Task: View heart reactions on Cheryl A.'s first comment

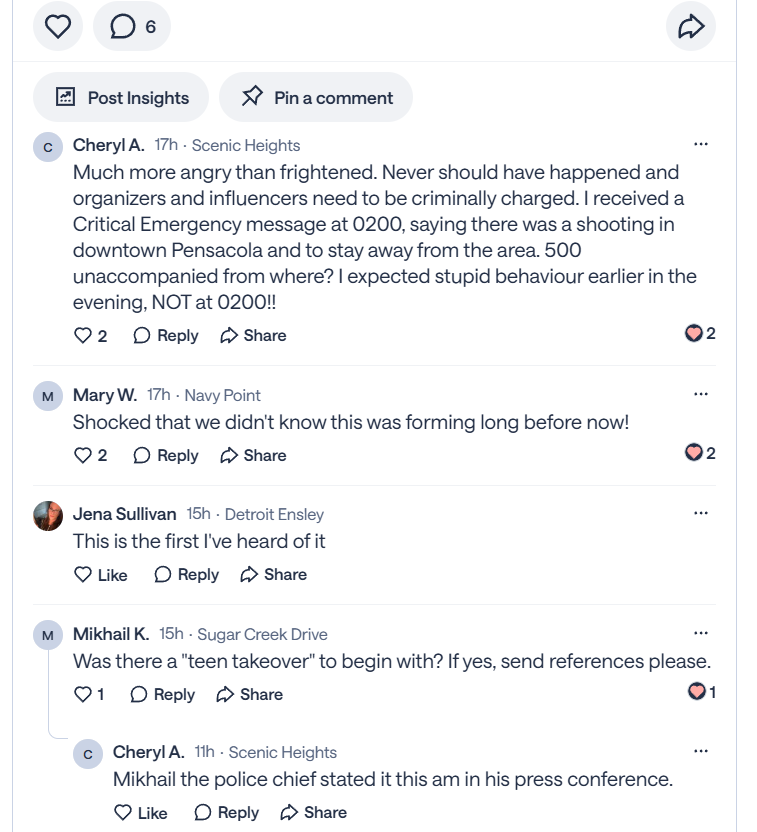Action: pyautogui.click(x=700, y=333)
